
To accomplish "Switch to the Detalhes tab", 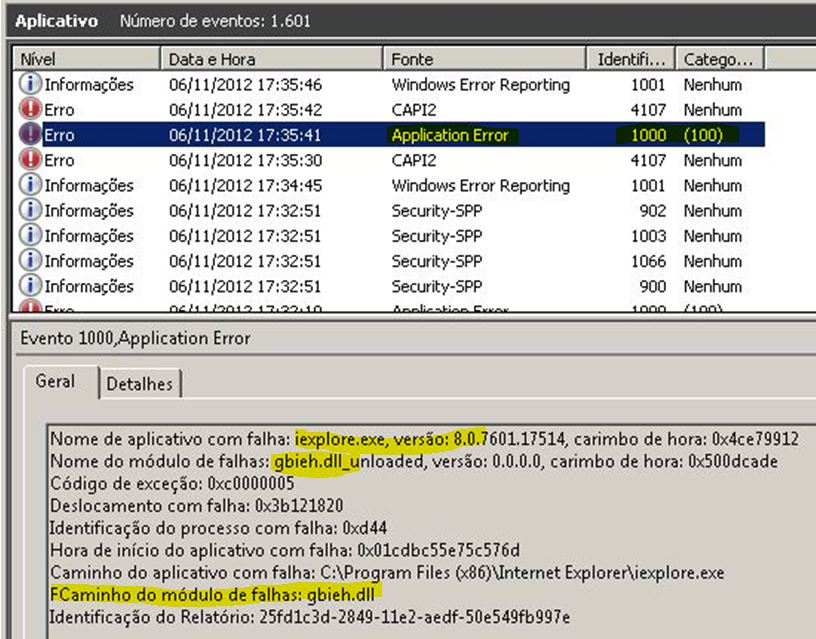I will click(x=140, y=383).
